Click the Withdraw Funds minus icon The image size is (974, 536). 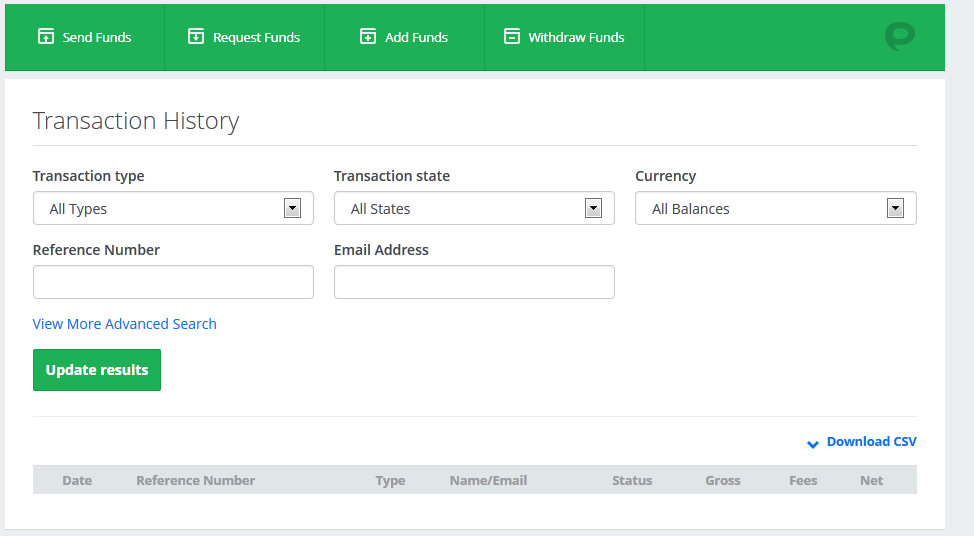[x=512, y=37]
